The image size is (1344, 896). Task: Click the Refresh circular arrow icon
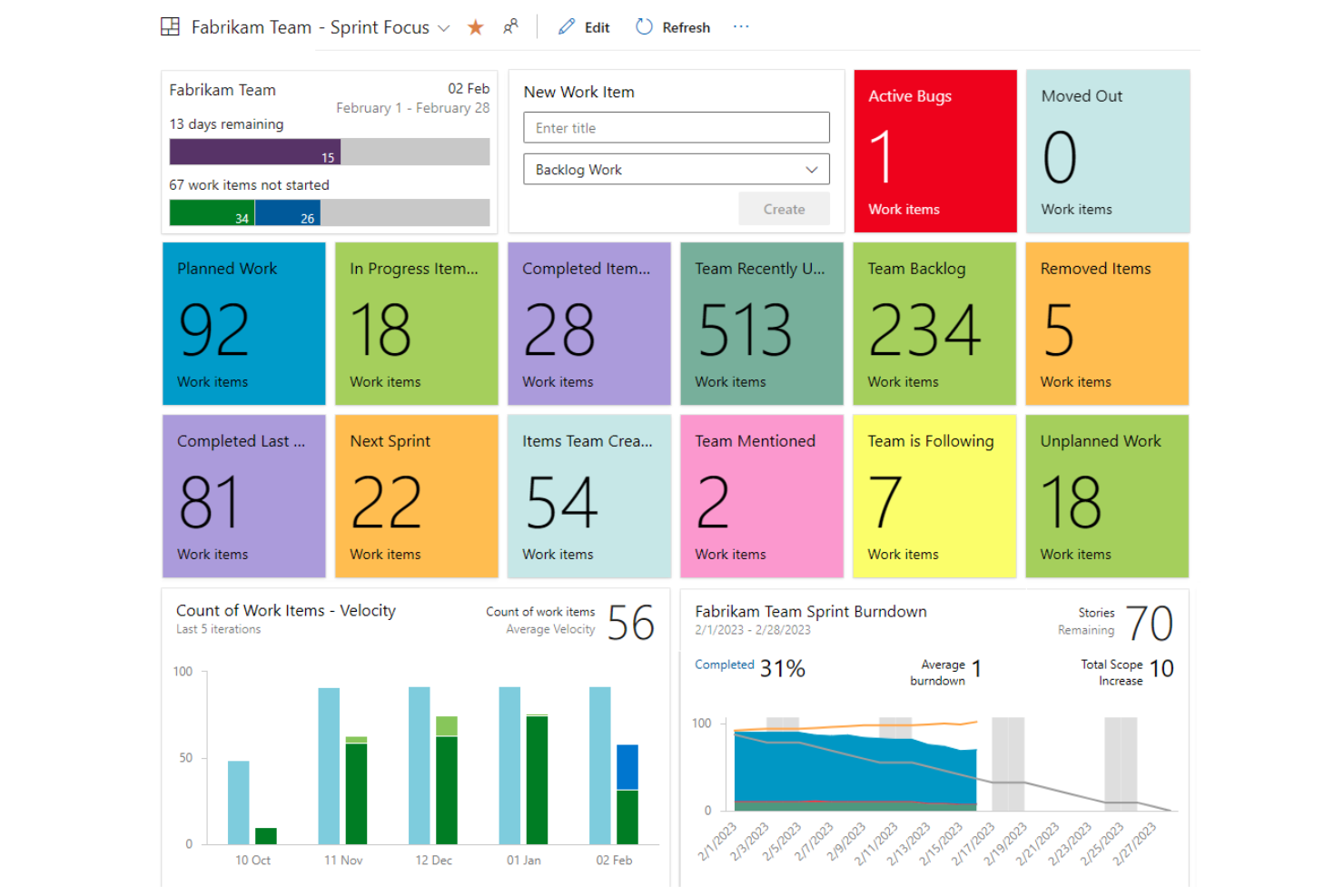tap(644, 27)
